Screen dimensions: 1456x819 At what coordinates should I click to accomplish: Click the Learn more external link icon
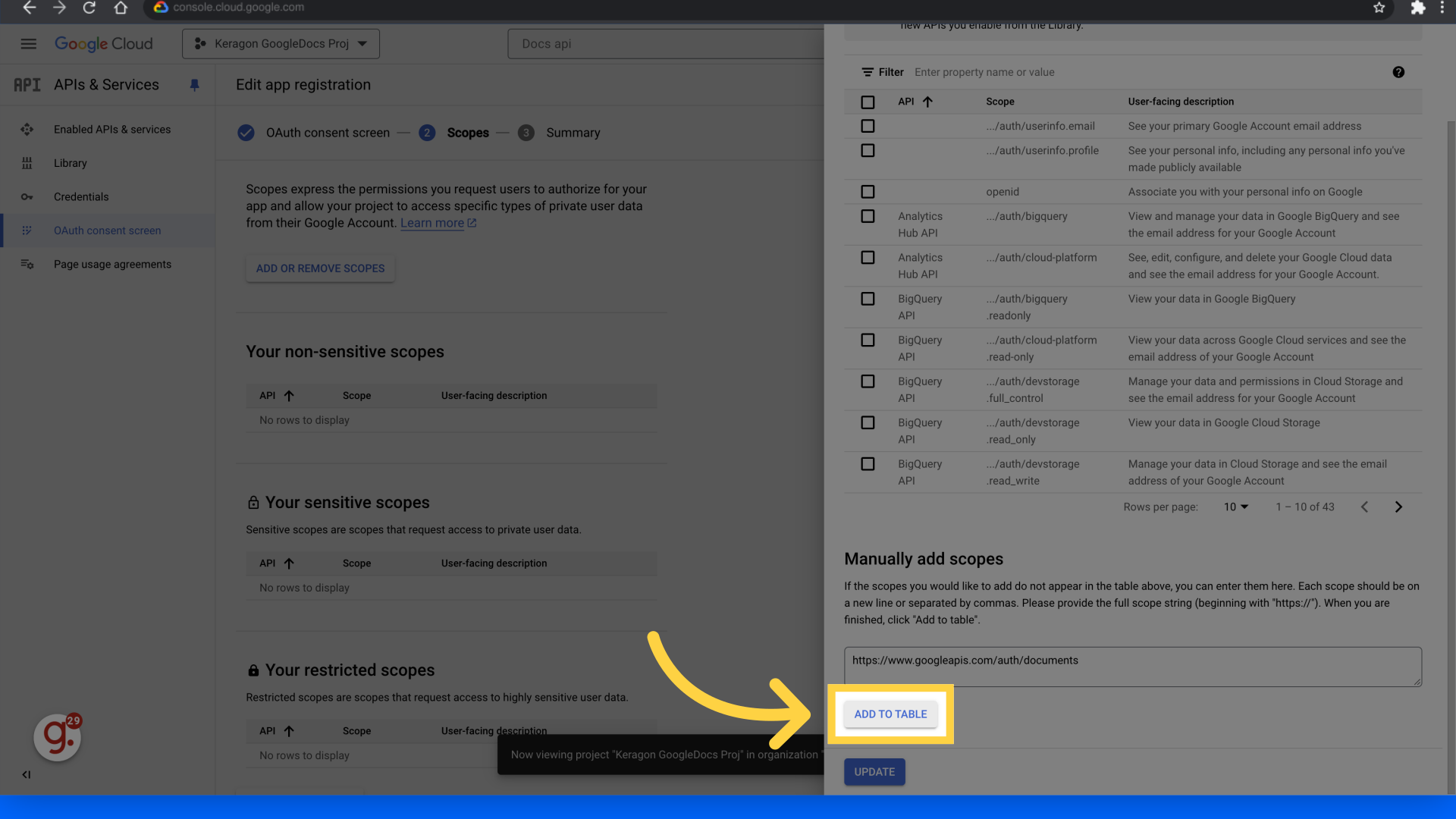(x=472, y=223)
